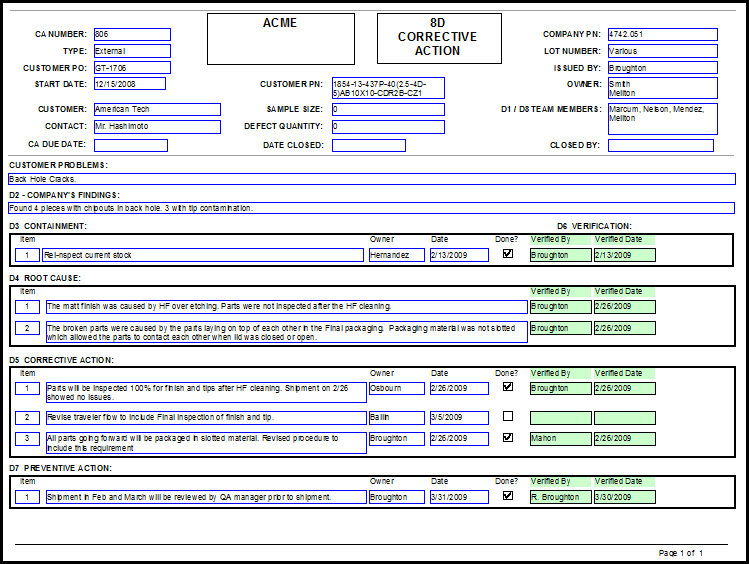Select the containment description Re-inspect current stock

[x=203, y=255]
